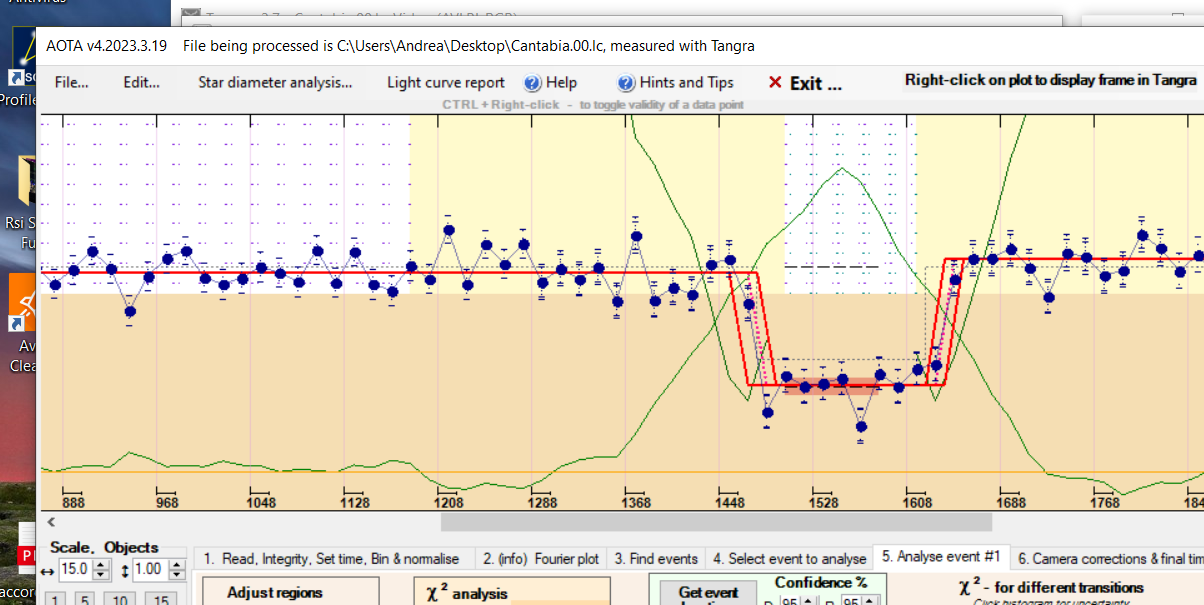Increase horizontal scale 15.0 with up arrow
Viewport: 1204px width, 605px height.
point(100,566)
